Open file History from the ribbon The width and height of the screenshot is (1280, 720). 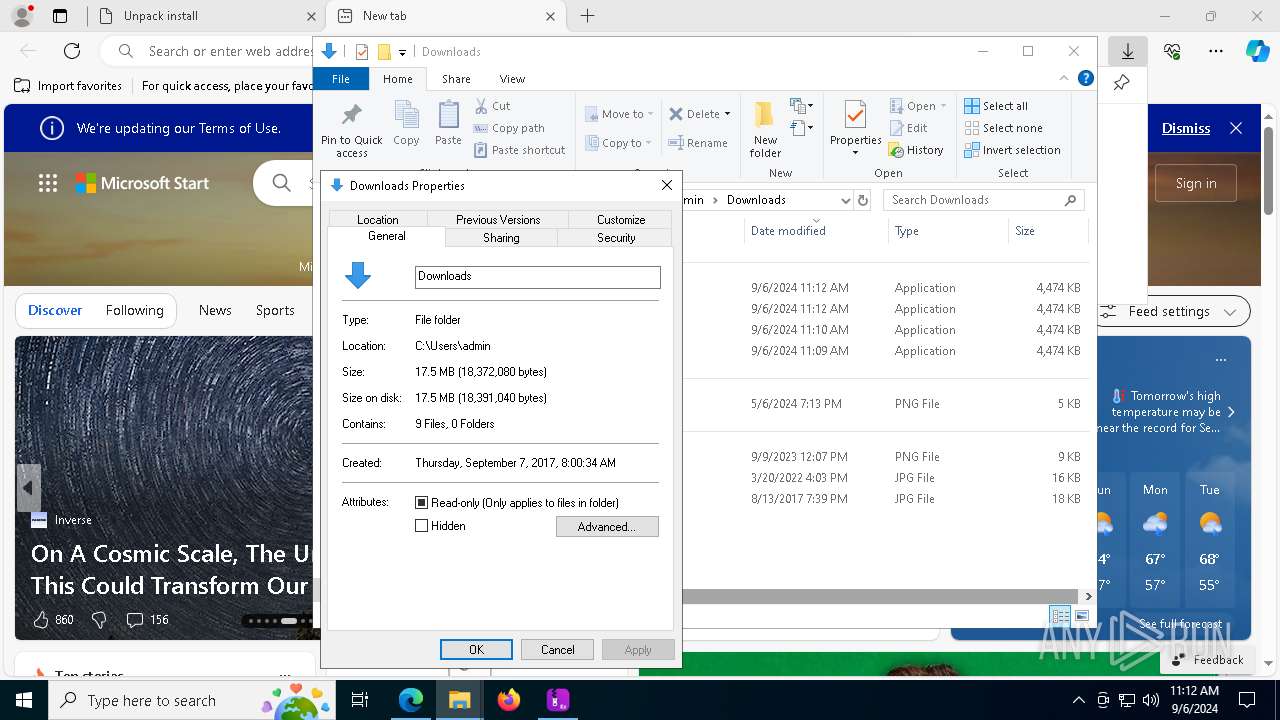916,150
